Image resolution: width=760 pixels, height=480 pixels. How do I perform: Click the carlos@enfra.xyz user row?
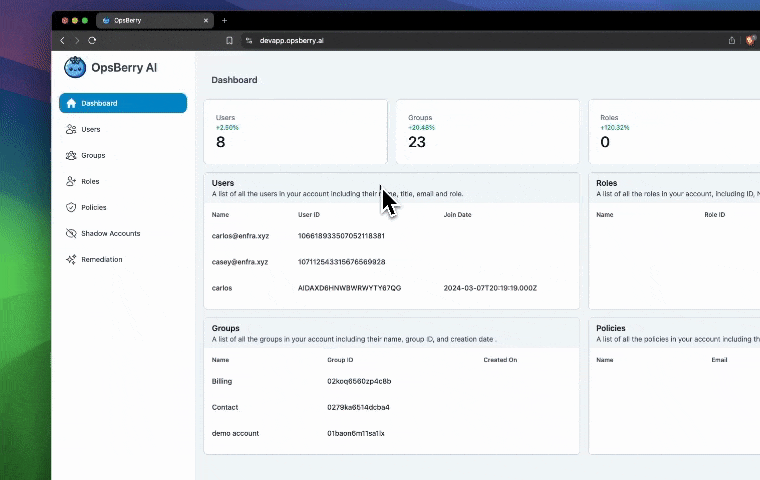click(240, 236)
